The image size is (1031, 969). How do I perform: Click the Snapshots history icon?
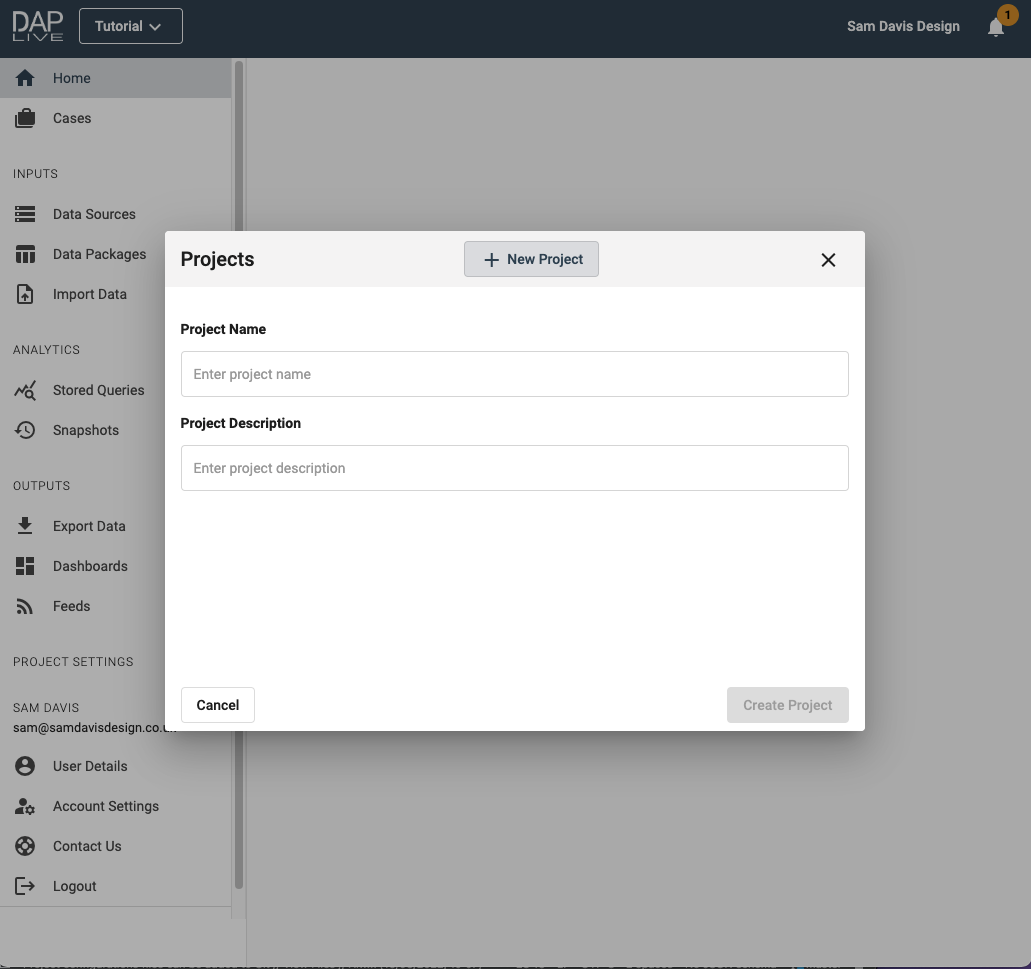[x=25, y=430]
